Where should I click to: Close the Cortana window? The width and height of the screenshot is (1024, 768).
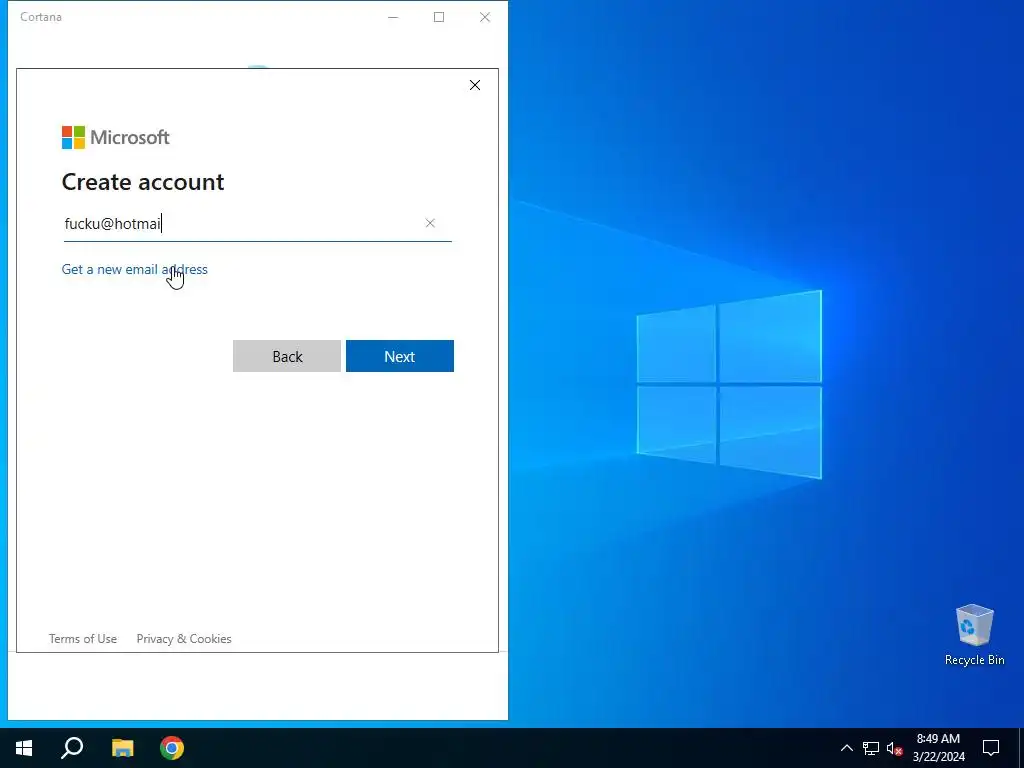click(485, 17)
